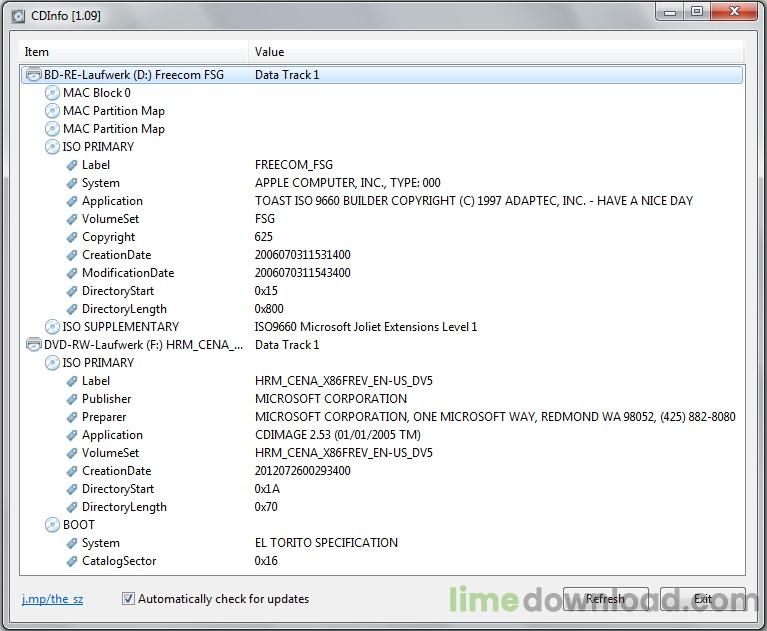Click the disc icon beside MAC Block 0
Screen dimensions: 767x631
pos(52,93)
